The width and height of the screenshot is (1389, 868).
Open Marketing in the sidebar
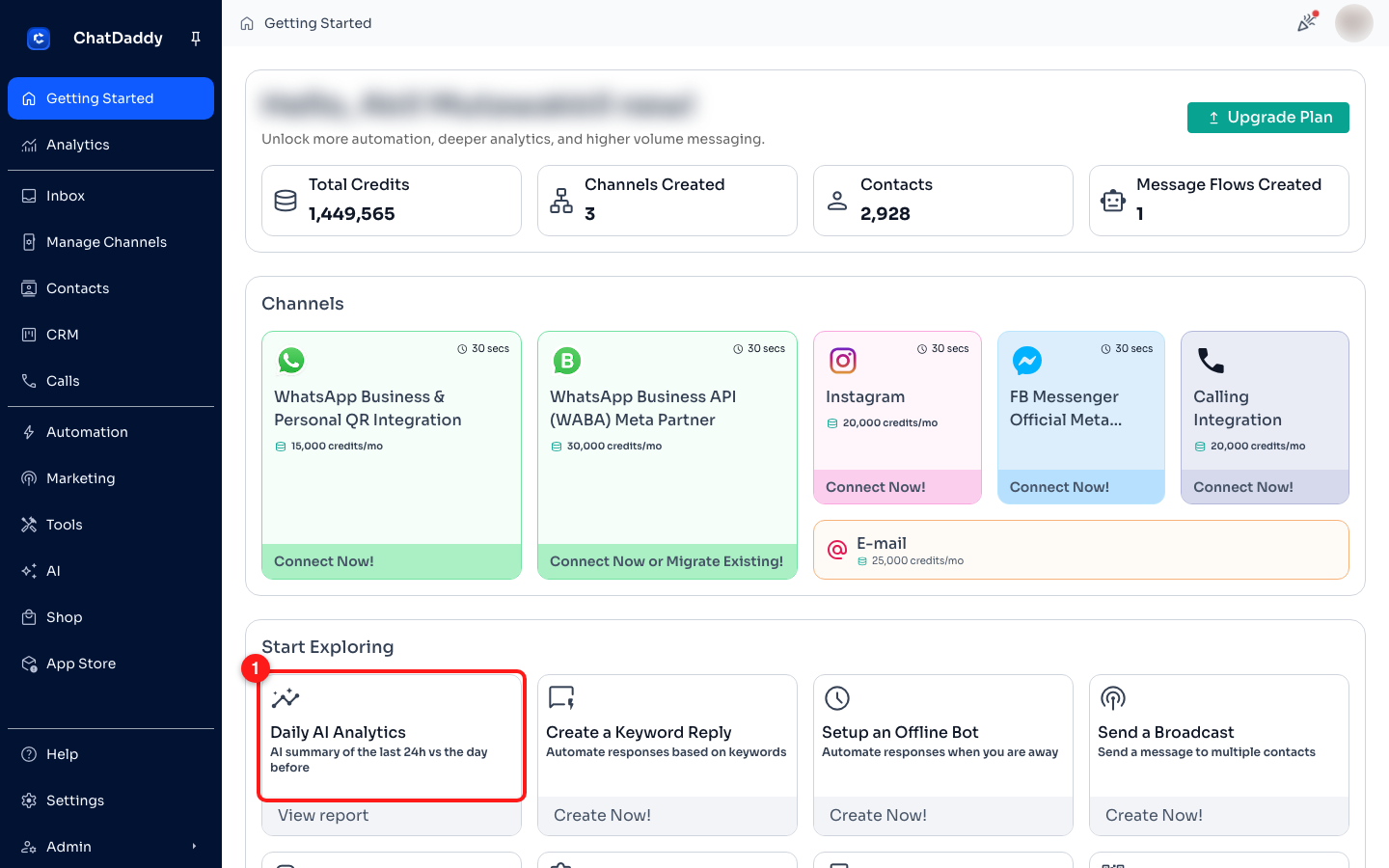[x=111, y=478]
